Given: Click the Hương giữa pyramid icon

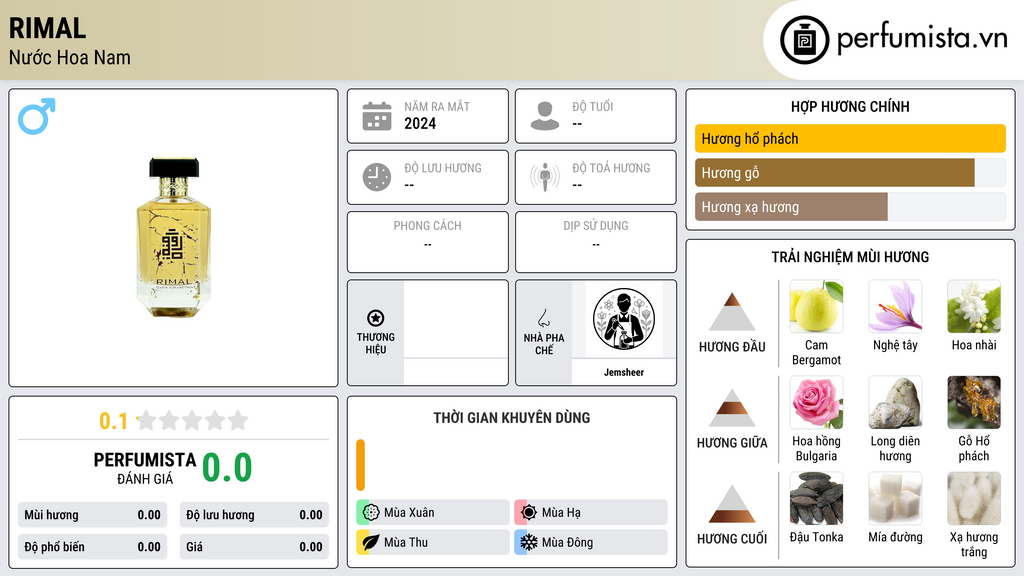Looking at the screenshot, I should tap(732, 408).
